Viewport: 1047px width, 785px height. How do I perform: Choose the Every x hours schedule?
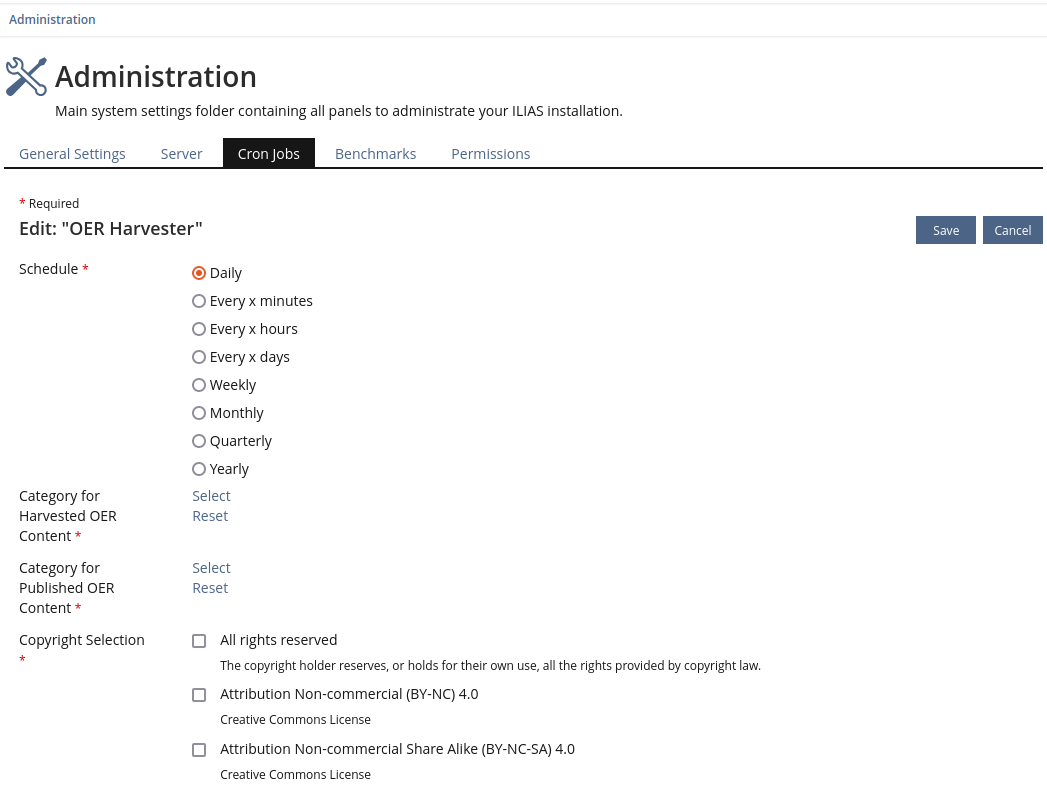(x=199, y=329)
